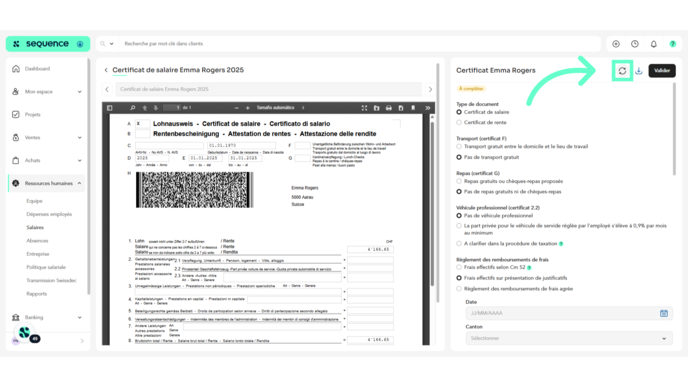Select Pas de repas gratuits ni chèques-repas
The width and height of the screenshot is (688, 387).
pos(459,192)
